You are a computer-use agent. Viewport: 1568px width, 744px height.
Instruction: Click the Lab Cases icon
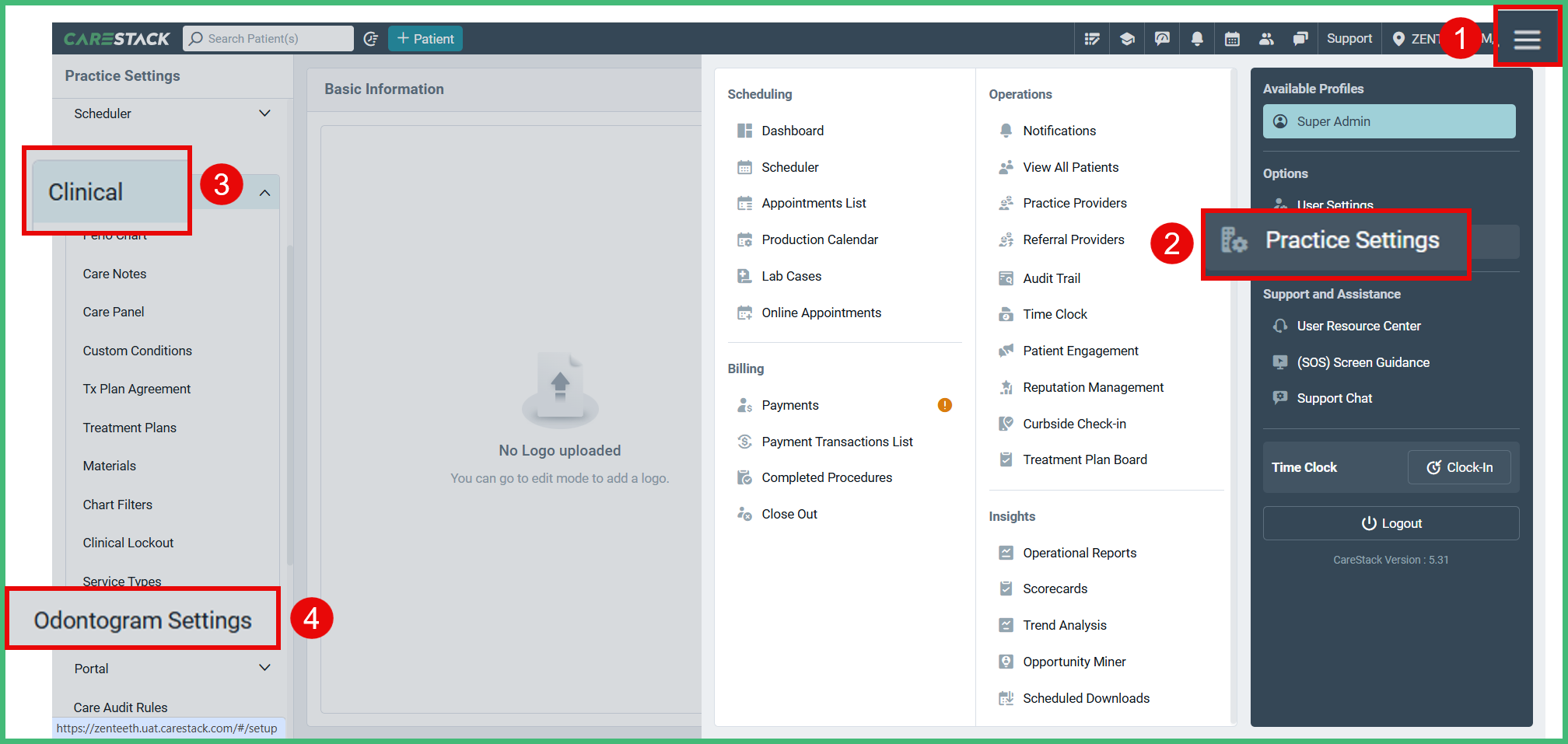[745, 276]
